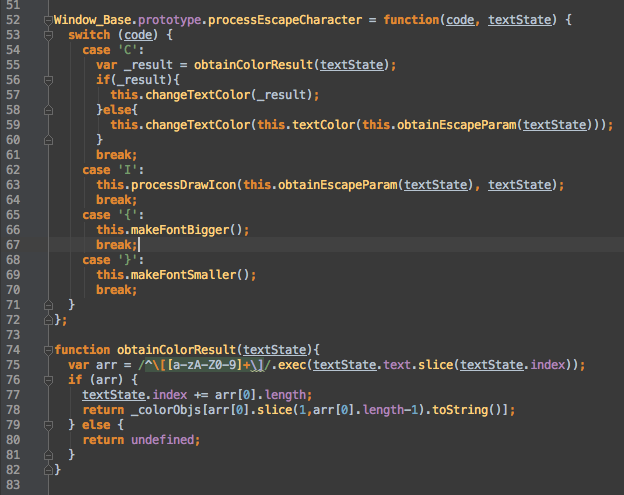This screenshot has height=495, width=624.
Task: Fold the if (arr) block on line 76
Action: pyautogui.click(x=48, y=380)
